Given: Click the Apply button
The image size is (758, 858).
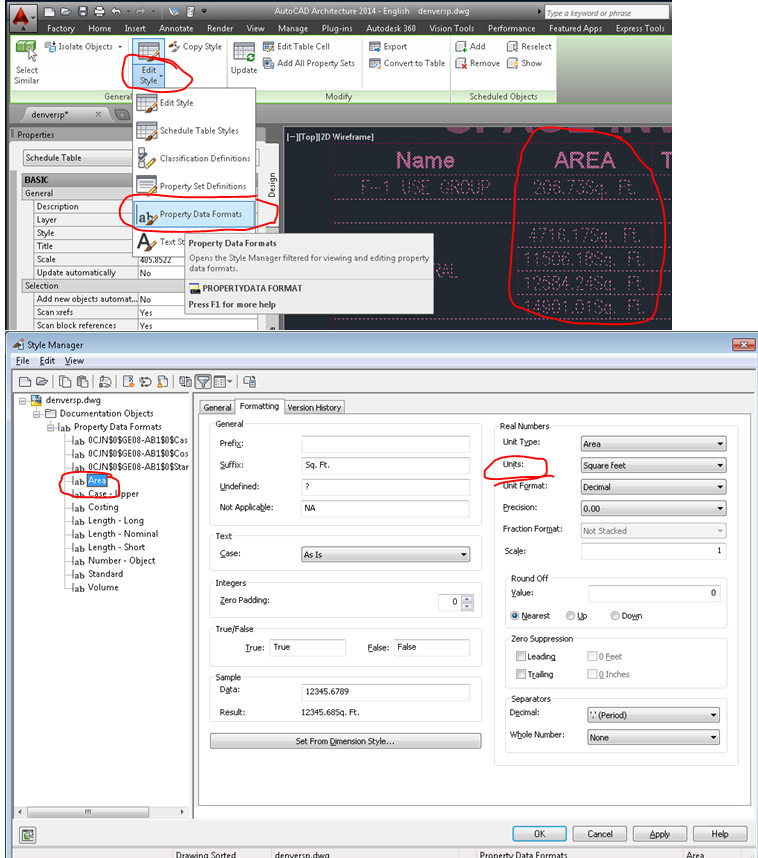Looking at the screenshot, I should pyautogui.click(x=659, y=834).
